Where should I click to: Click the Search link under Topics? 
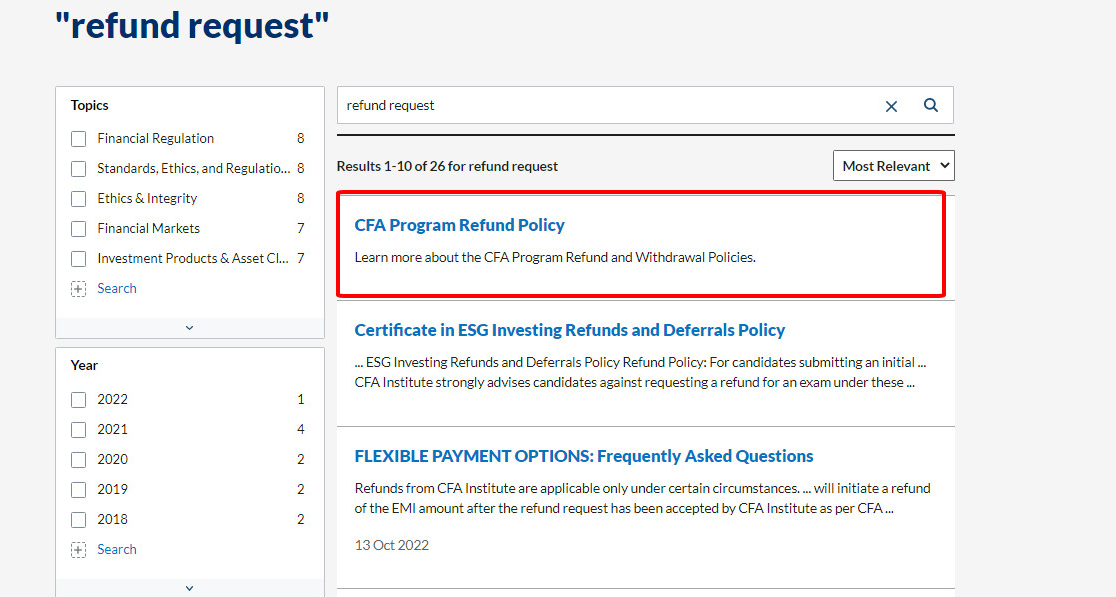click(117, 288)
